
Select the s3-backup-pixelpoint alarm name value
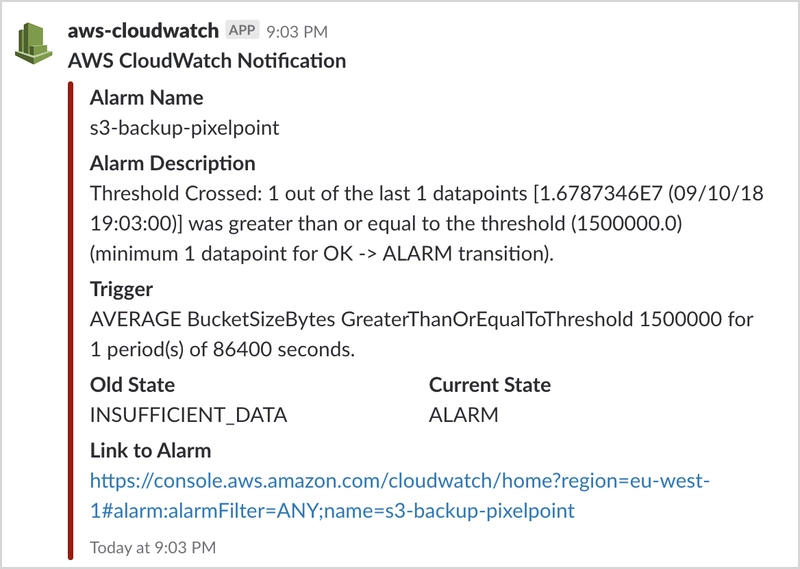[184, 128]
